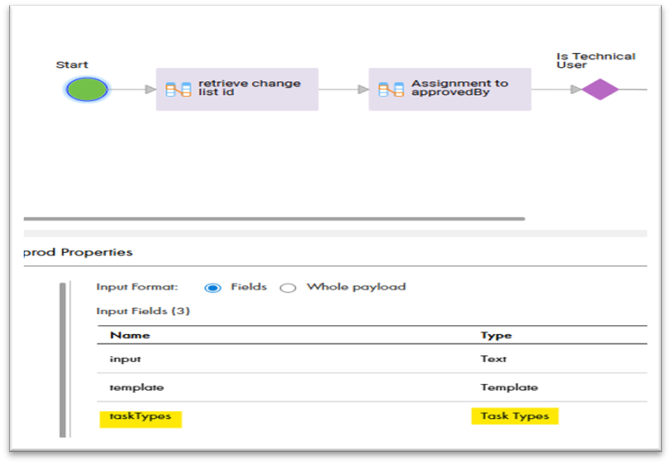Screen dimensions: 671x464
Task: Click the Assignment to approvedBy step icon
Action: tap(391, 89)
